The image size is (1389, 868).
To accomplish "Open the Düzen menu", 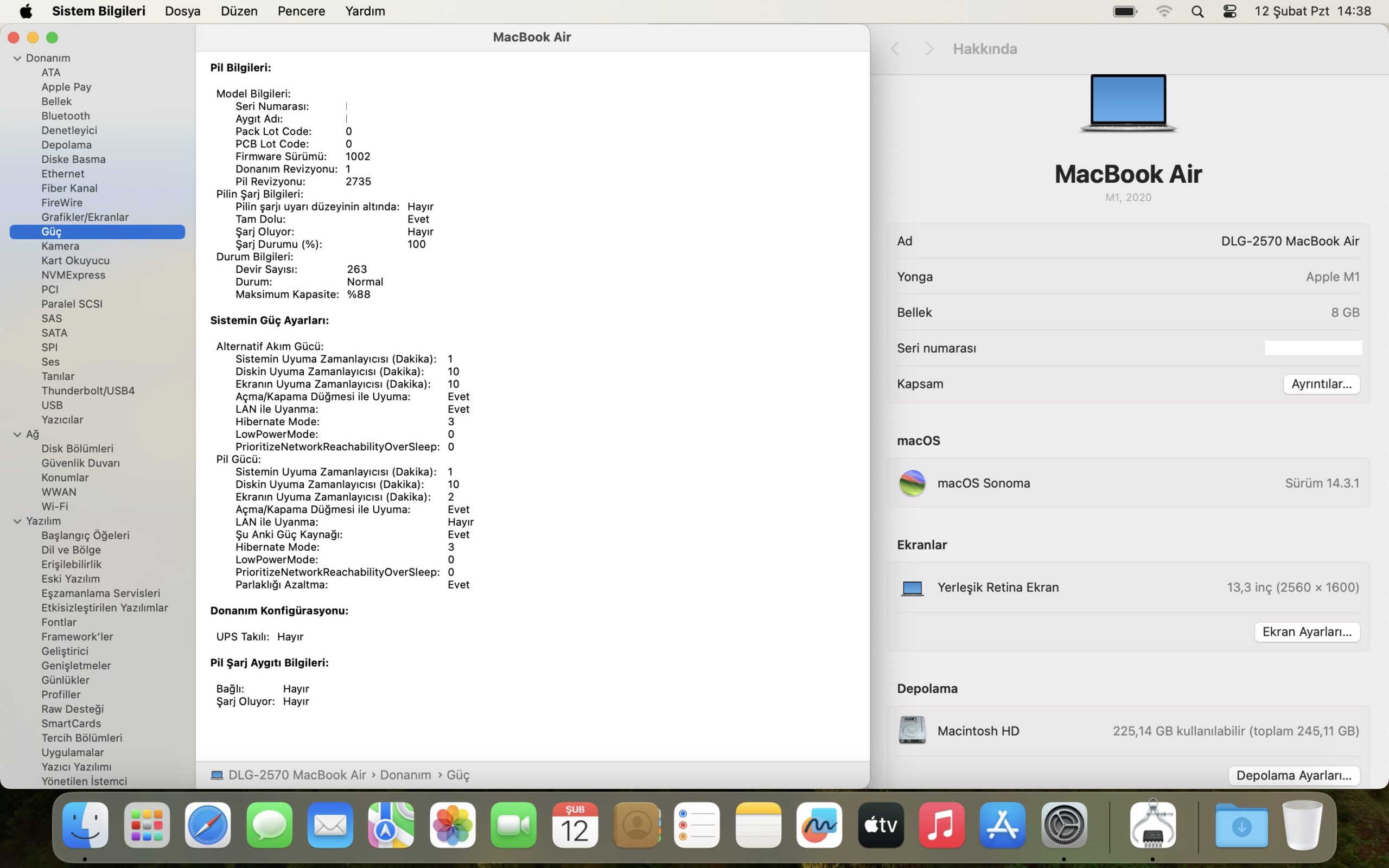I will point(239,11).
